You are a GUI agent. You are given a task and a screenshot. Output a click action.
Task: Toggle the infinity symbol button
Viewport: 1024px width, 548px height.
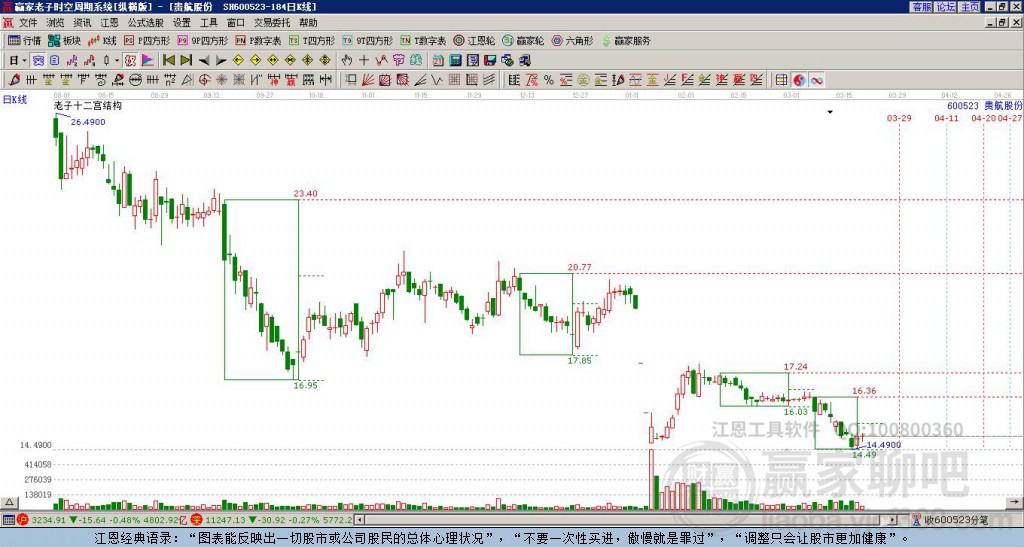click(x=817, y=80)
